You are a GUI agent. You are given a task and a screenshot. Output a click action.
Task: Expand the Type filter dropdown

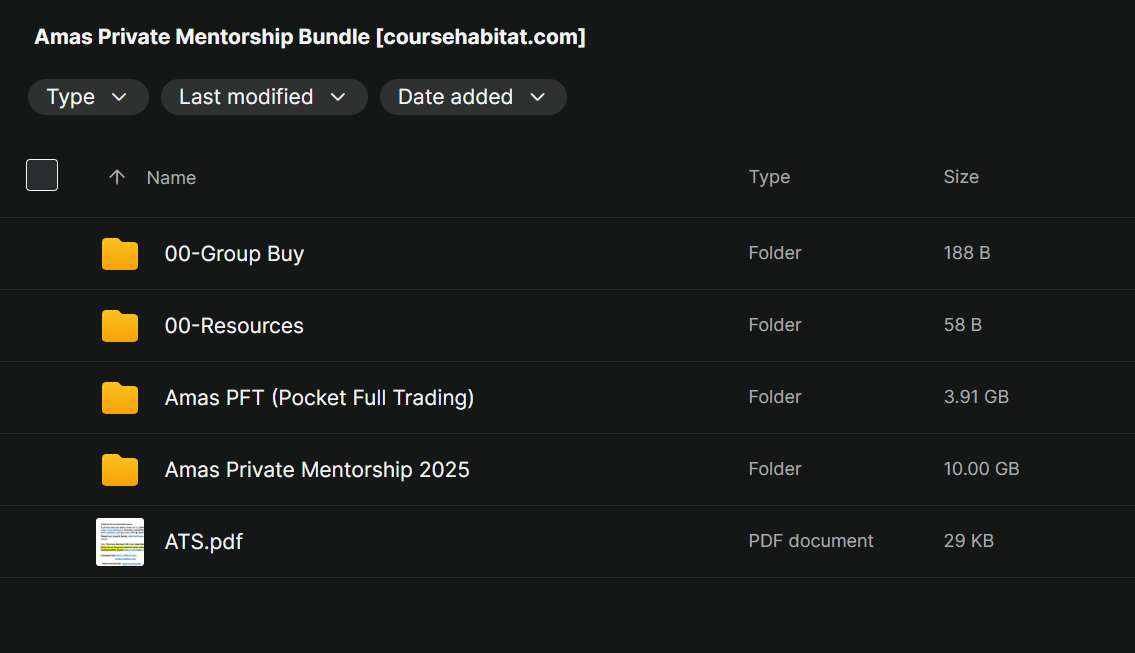(88, 97)
